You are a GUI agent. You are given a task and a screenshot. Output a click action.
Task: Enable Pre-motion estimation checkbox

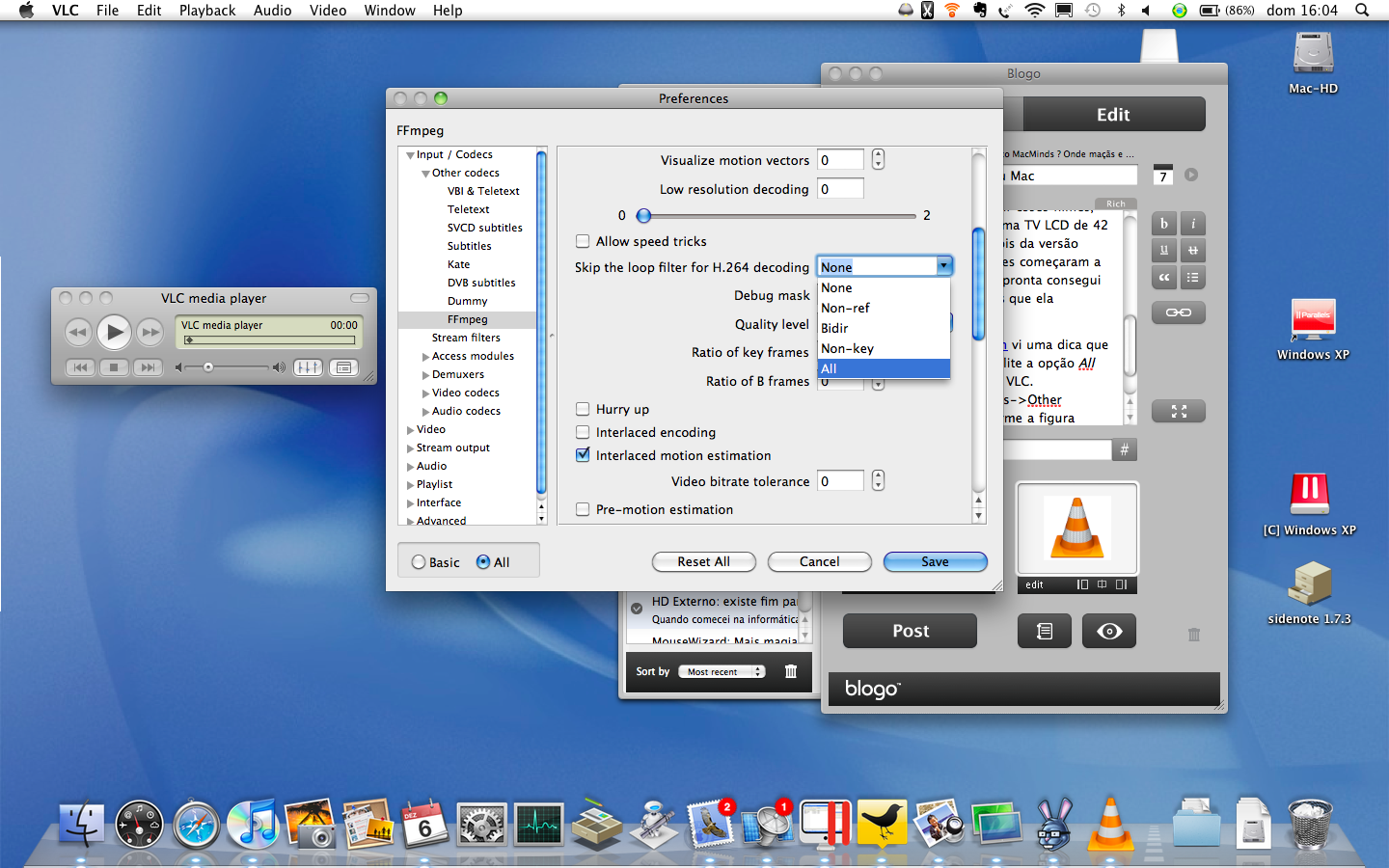(x=583, y=509)
